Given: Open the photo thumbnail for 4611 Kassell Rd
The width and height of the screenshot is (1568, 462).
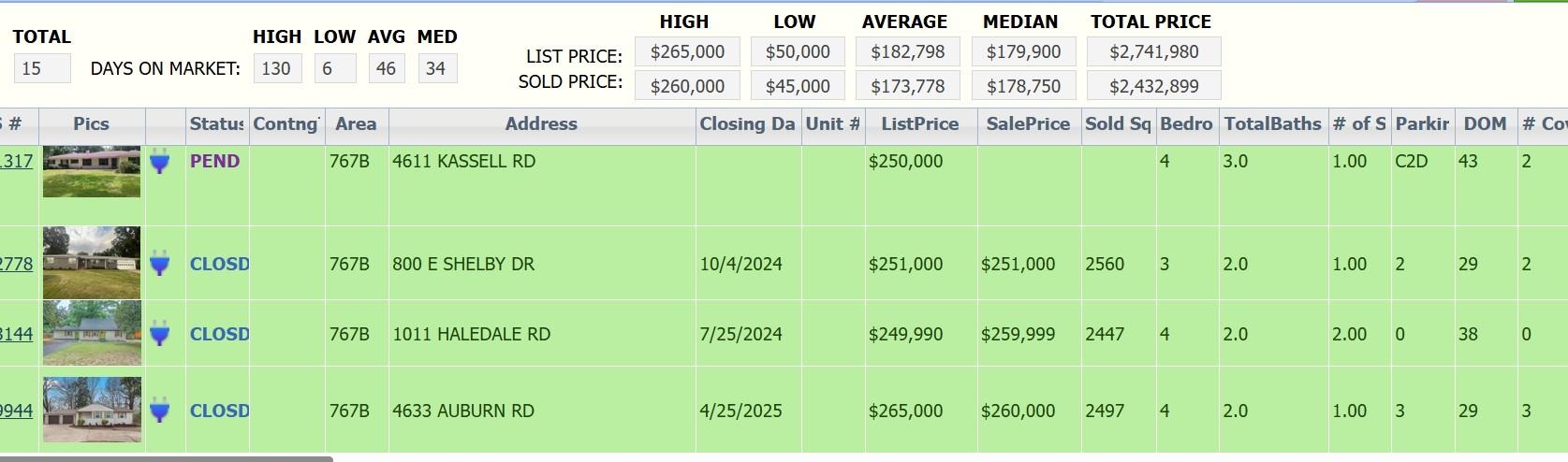Looking at the screenshot, I should pos(92,172).
